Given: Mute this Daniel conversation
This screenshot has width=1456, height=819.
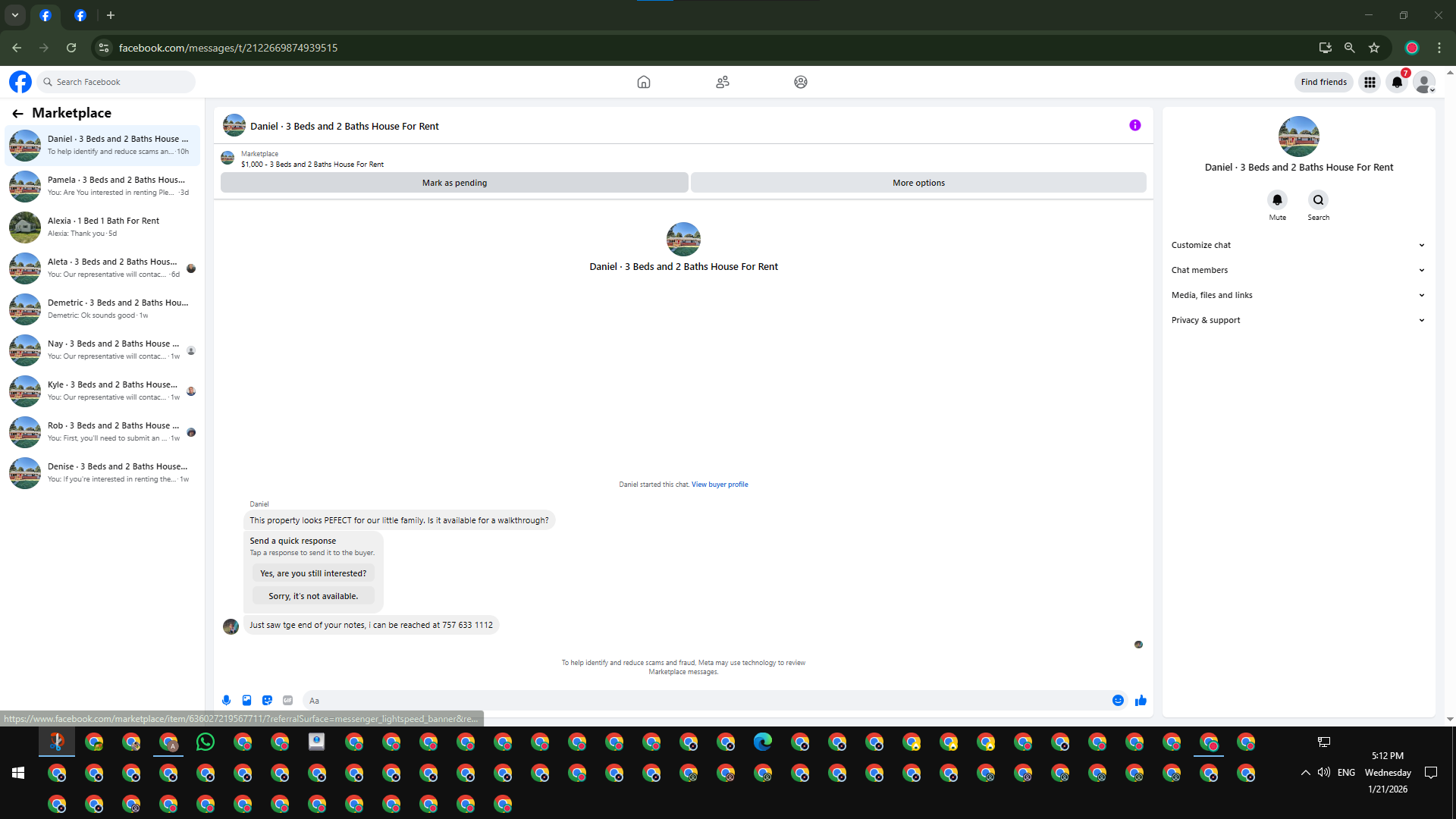Looking at the screenshot, I should (1277, 200).
